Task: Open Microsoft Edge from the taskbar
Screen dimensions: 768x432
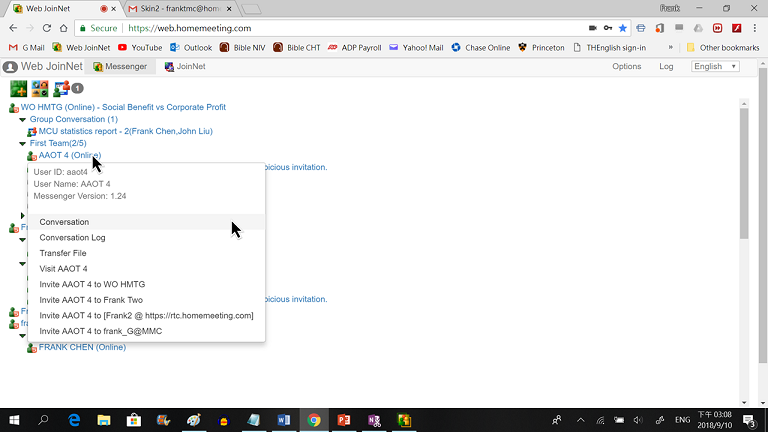Action: coord(73,420)
